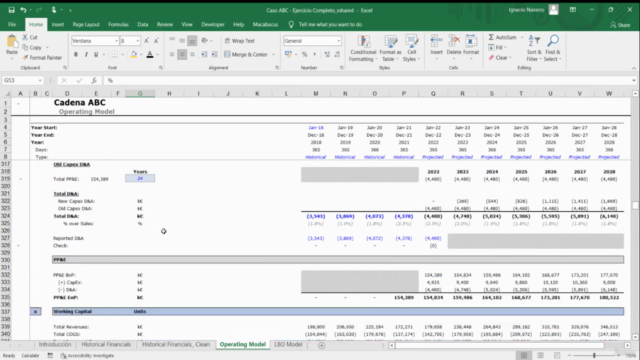The image size is (640, 360).
Task: Click the Name Box showing G53
Action: point(22,80)
